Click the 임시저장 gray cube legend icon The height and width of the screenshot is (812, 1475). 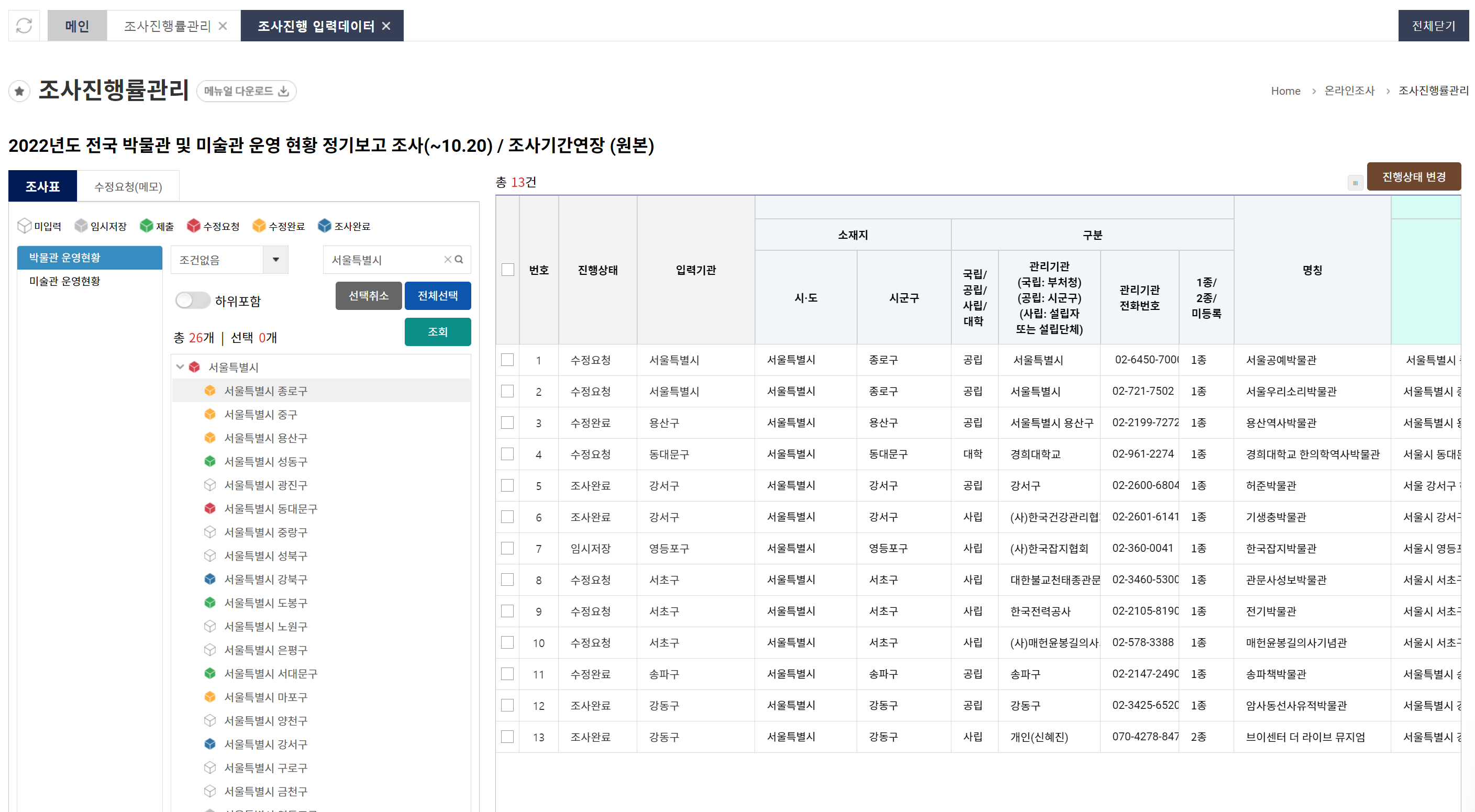click(x=81, y=226)
